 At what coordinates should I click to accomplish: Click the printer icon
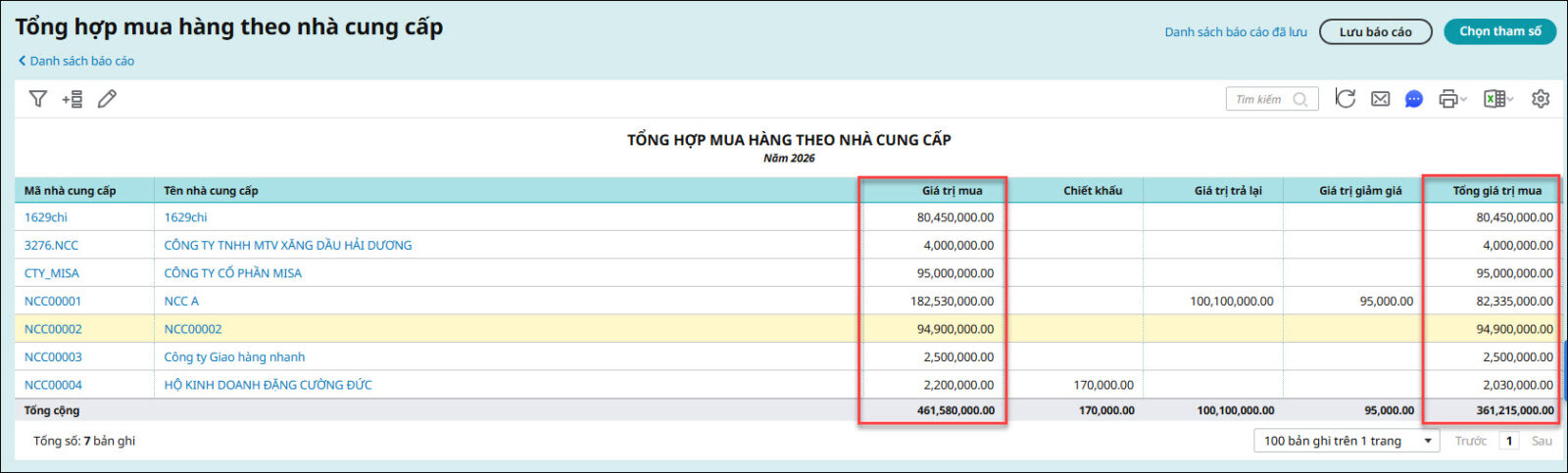tap(1447, 99)
